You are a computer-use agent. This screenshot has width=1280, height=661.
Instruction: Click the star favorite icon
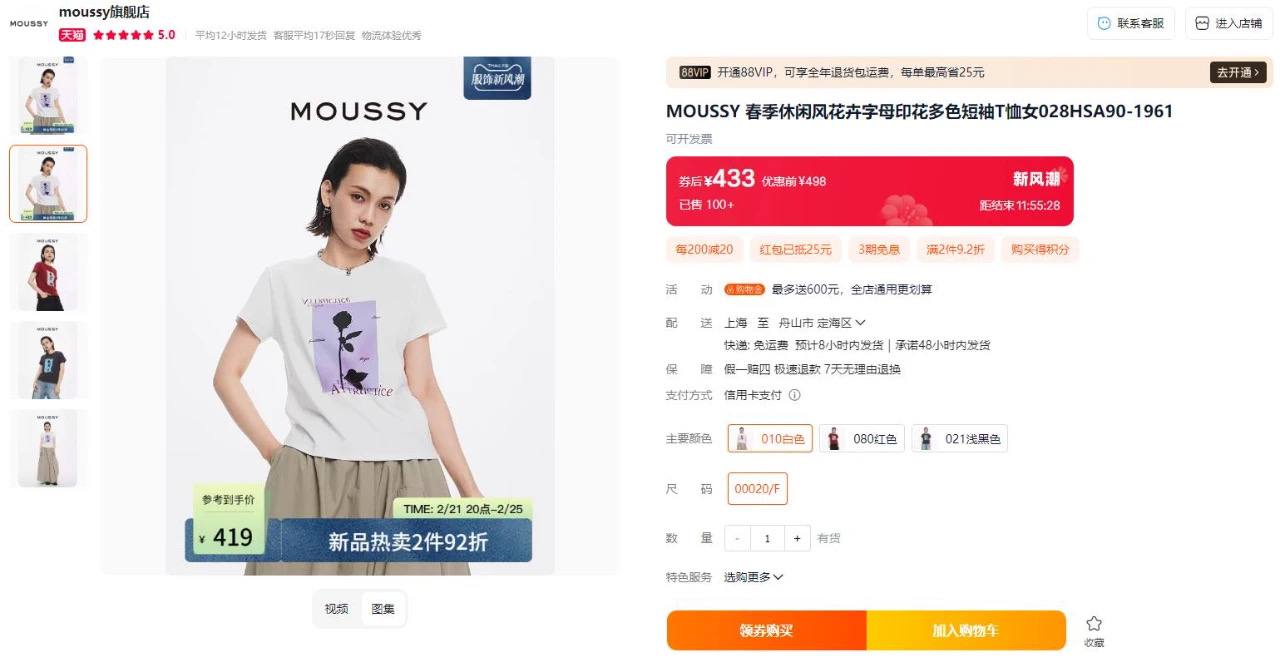click(1094, 623)
